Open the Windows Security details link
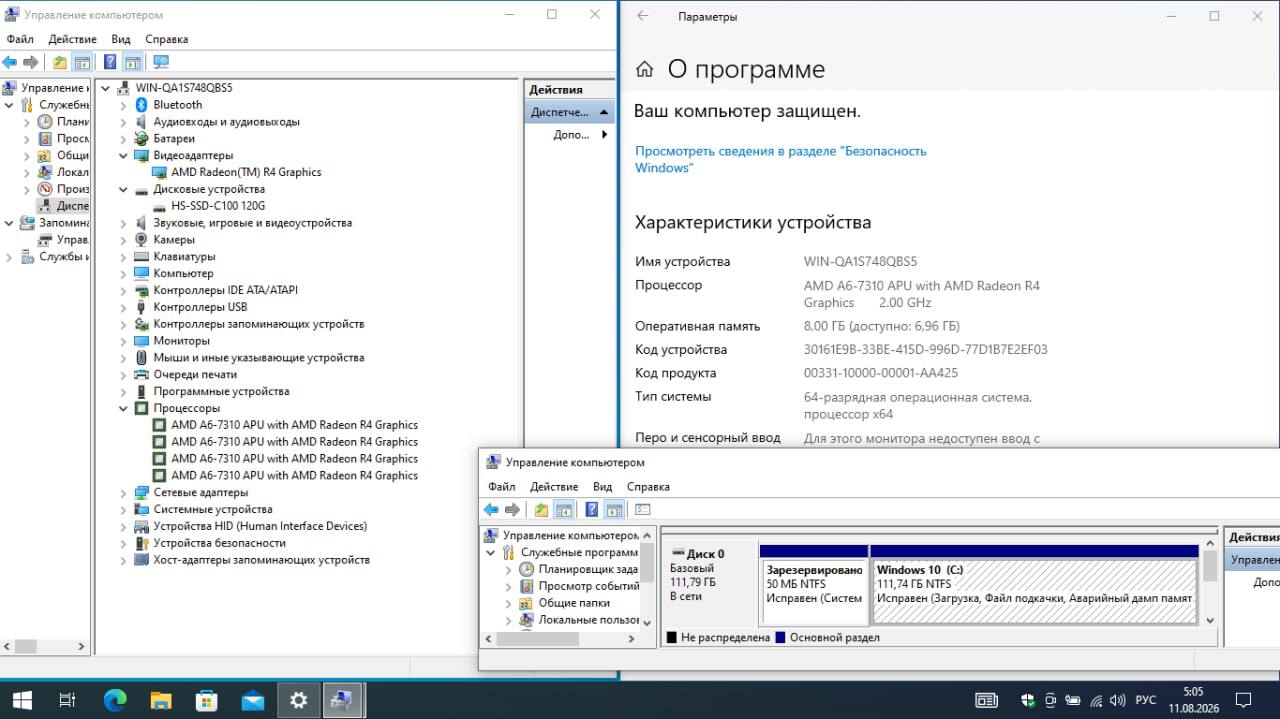 [x=781, y=159]
